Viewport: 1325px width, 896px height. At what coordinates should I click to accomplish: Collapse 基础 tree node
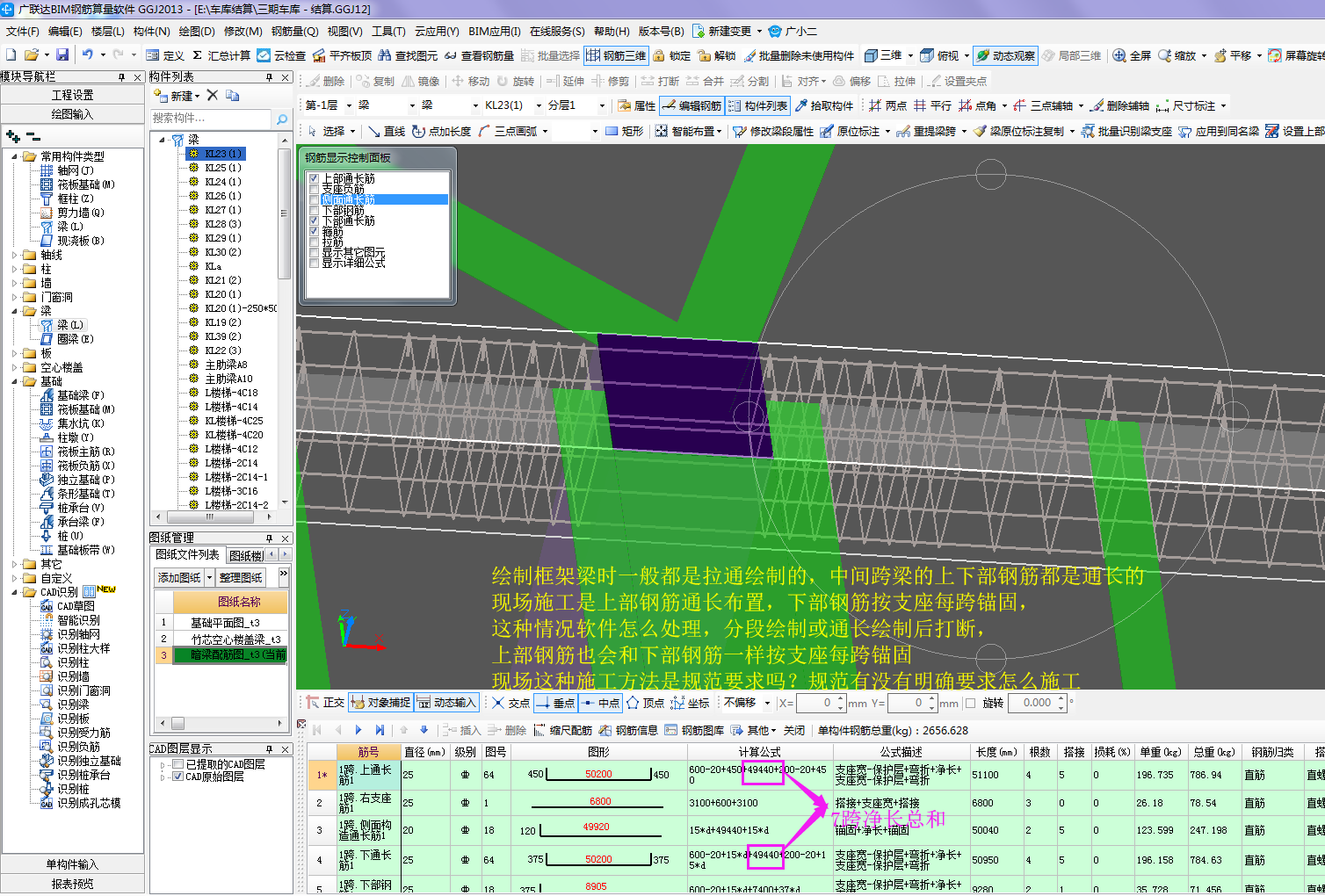[15, 381]
